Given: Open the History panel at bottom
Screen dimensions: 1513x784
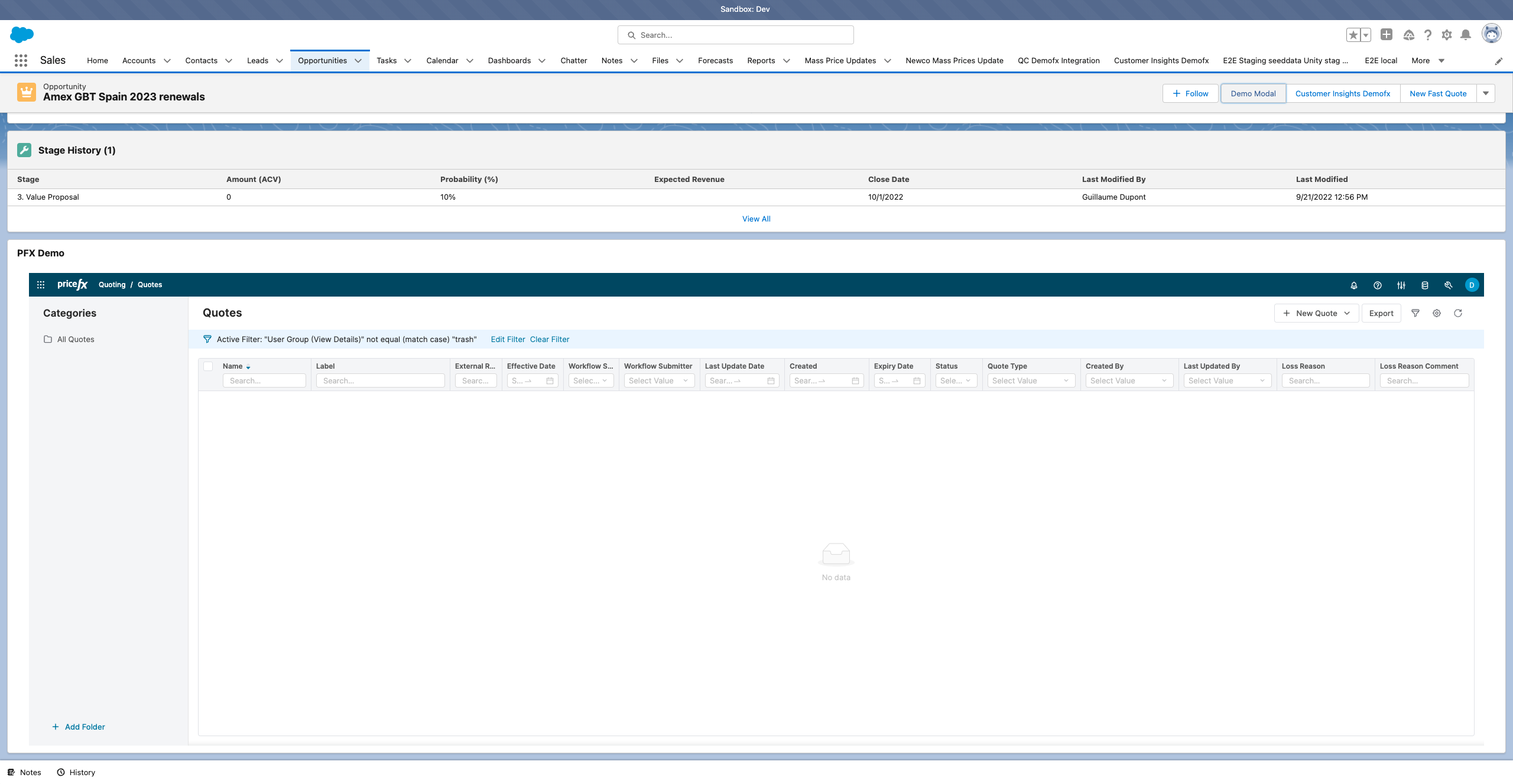Looking at the screenshot, I should pos(76,772).
